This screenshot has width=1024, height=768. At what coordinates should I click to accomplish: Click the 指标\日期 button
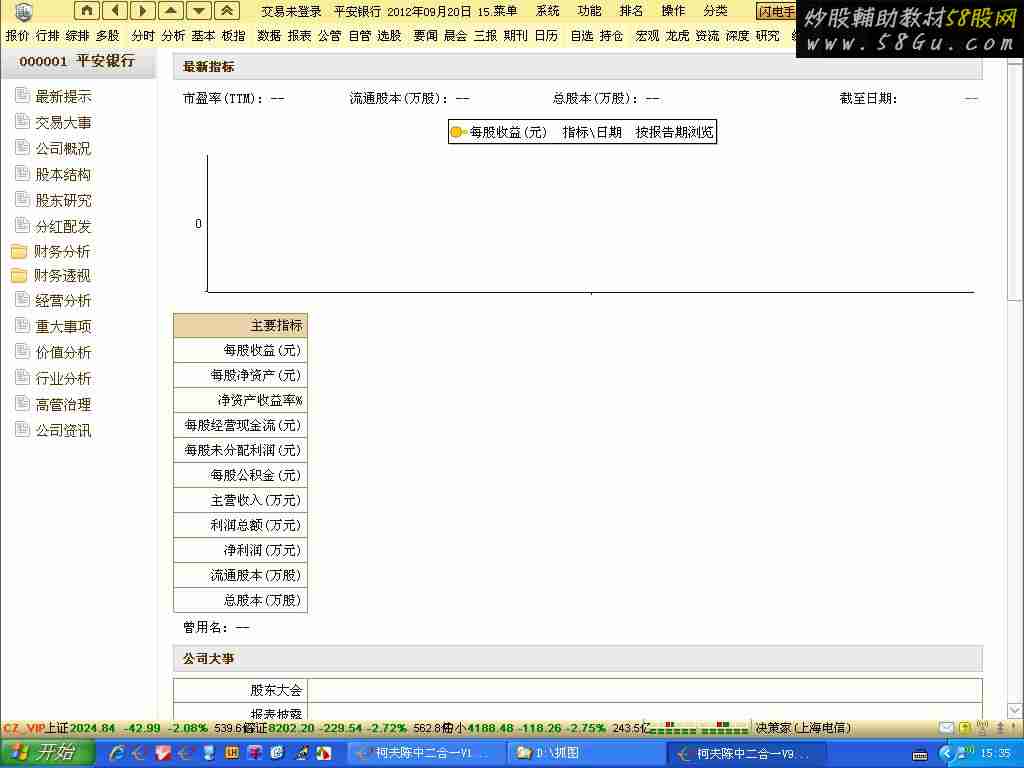tap(592, 132)
